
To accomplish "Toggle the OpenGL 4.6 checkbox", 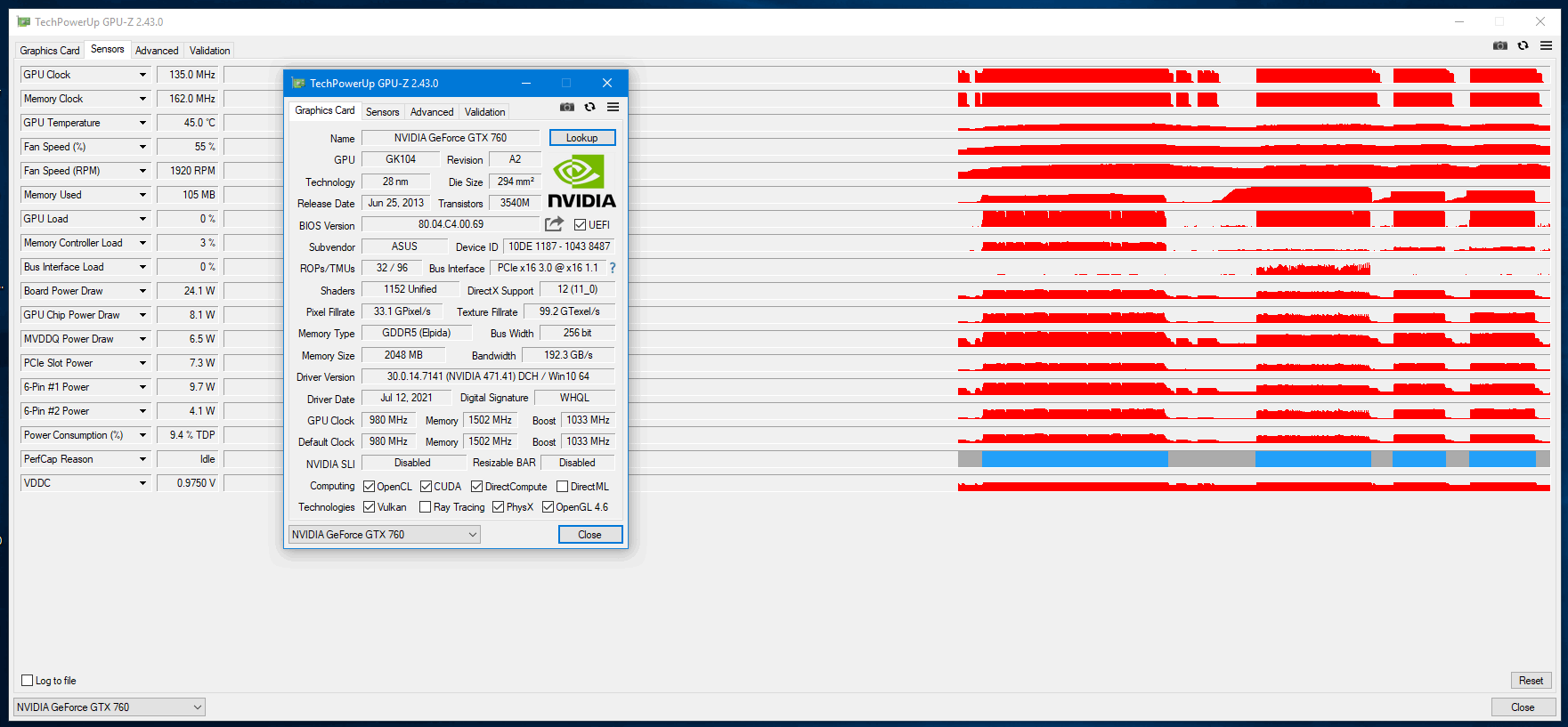I will click(548, 507).
